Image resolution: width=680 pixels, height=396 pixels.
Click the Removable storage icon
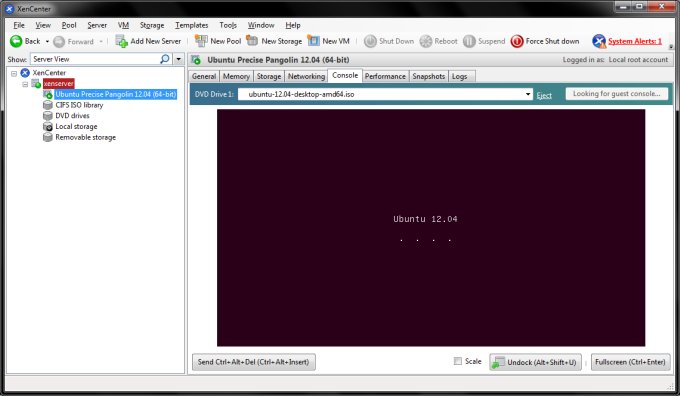48,137
